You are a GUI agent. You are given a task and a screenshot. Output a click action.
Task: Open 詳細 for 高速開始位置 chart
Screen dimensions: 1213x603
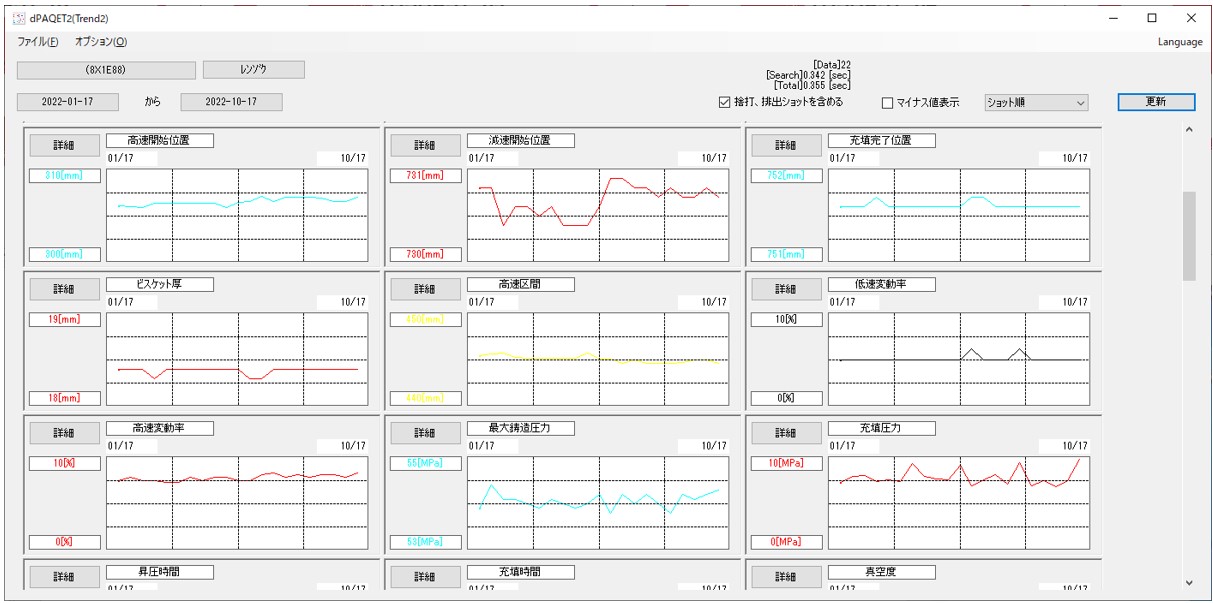(x=64, y=145)
